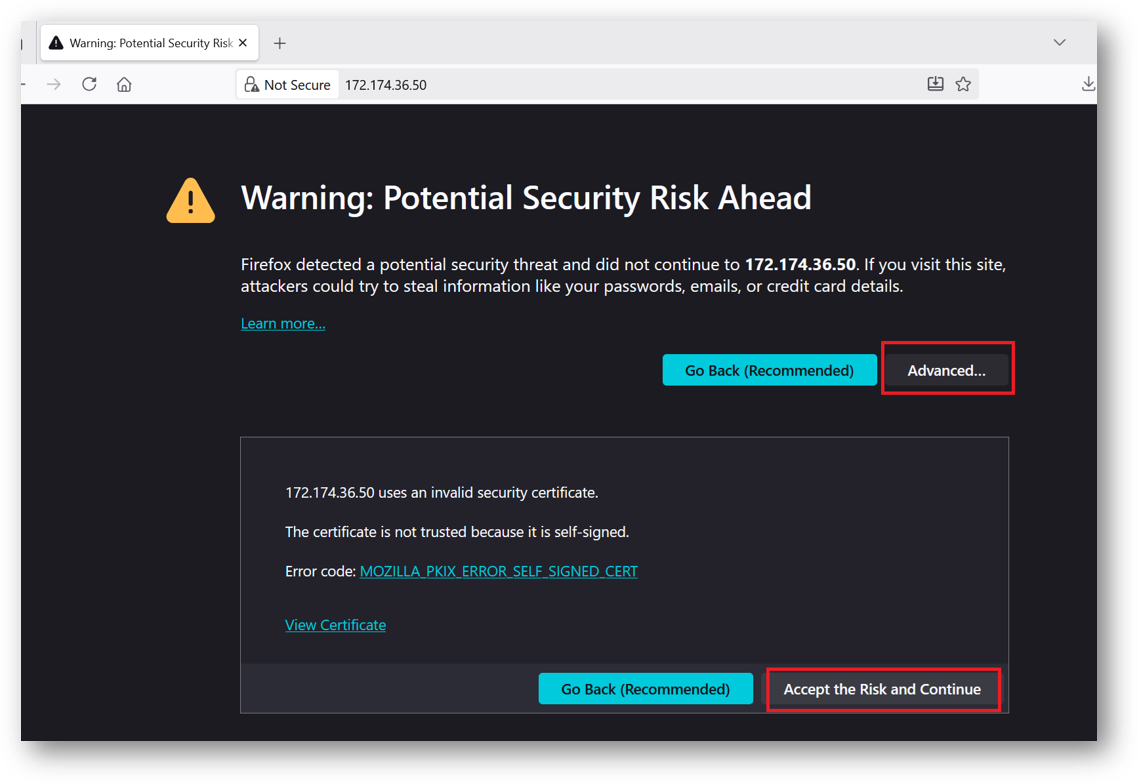Open the View Certificate link
The width and height of the screenshot is (1139, 783).
pos(335,625)
